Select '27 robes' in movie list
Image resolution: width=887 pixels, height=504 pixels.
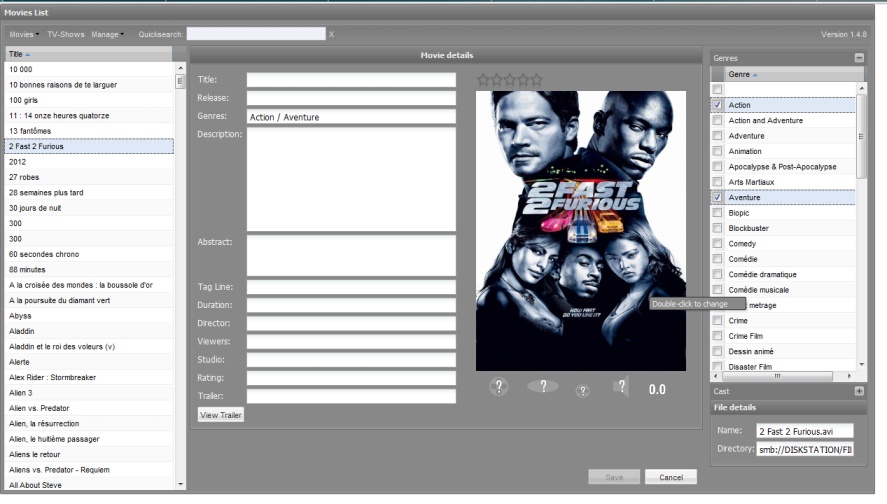89,177
